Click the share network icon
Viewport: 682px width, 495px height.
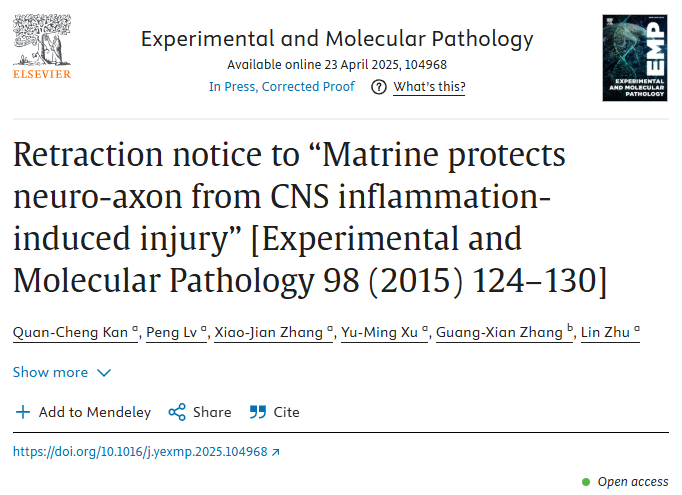click(x=177, y=412)
